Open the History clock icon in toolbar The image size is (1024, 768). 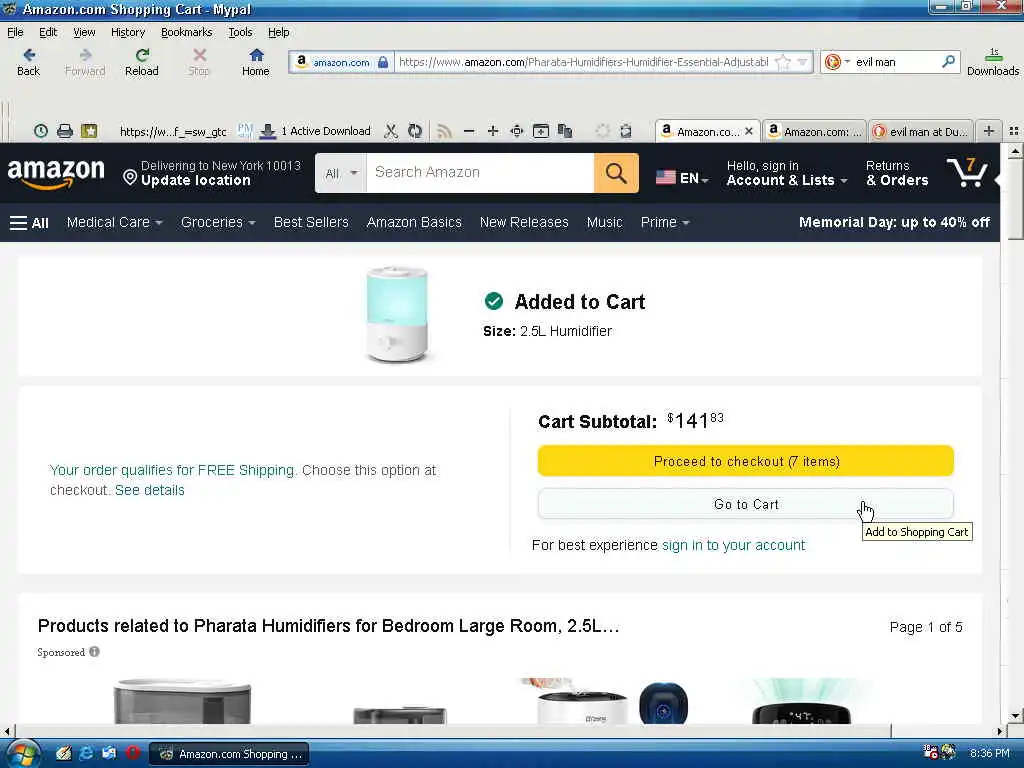click(x=41, y=131)
